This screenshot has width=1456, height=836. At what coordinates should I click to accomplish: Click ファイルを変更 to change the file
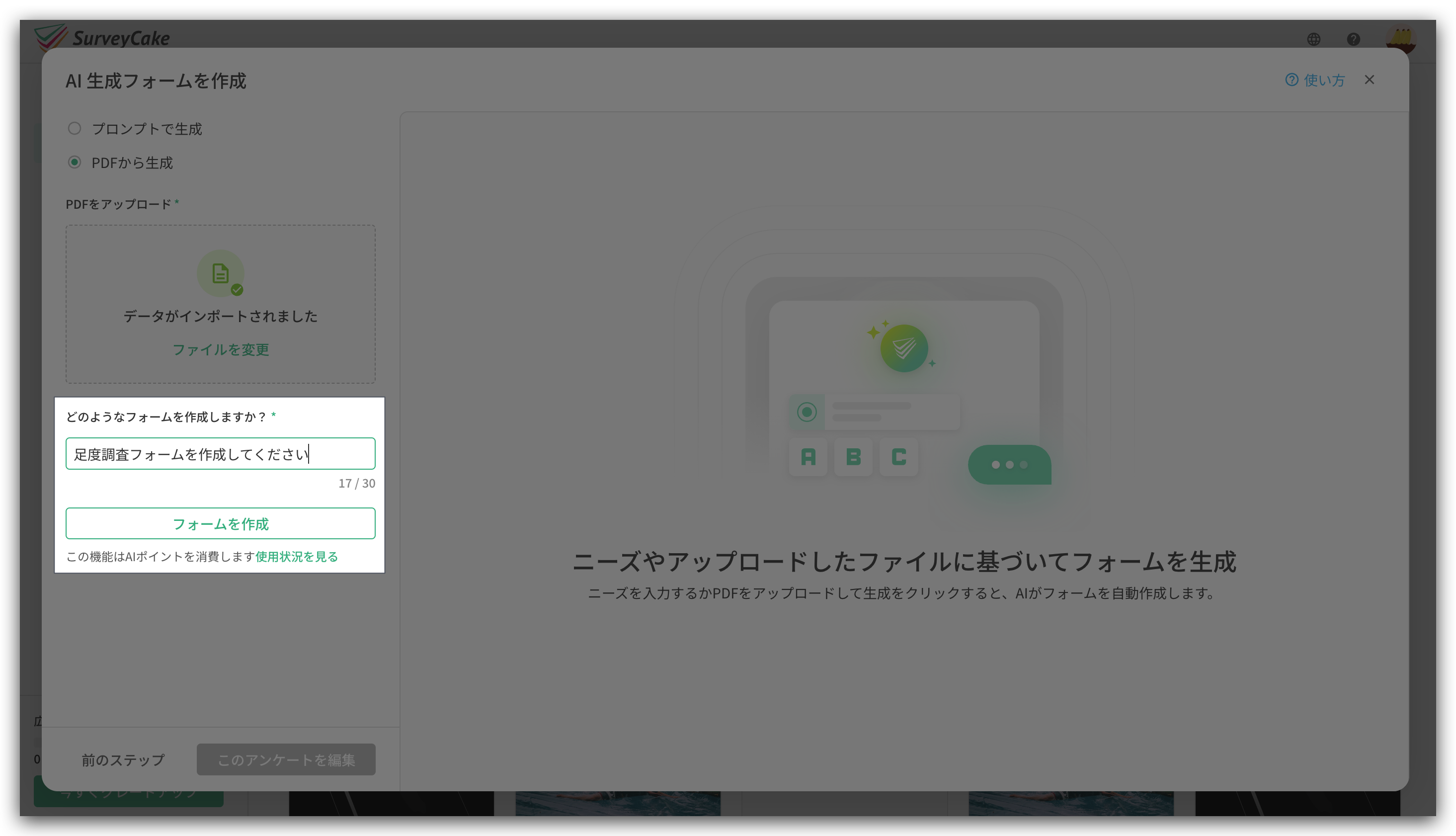coord(220,349)
